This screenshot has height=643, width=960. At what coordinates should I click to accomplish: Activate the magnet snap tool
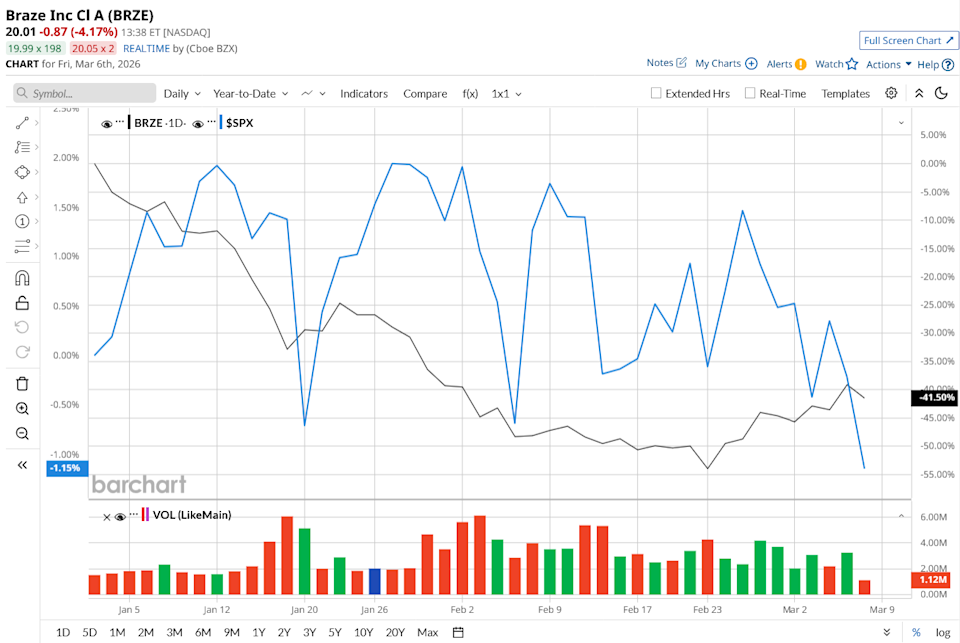22,279
